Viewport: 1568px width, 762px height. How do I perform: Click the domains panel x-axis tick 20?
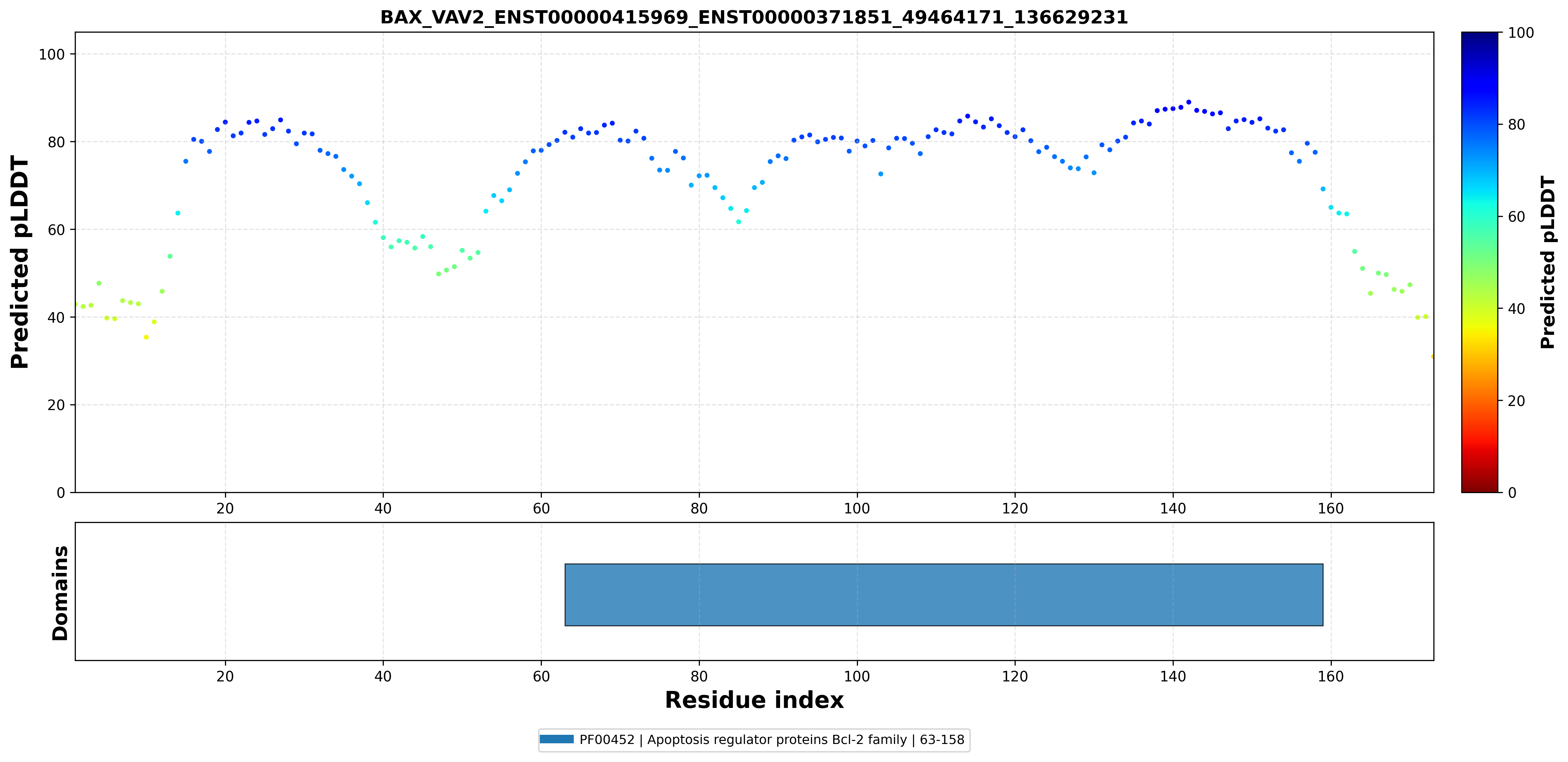click(225, 676)
